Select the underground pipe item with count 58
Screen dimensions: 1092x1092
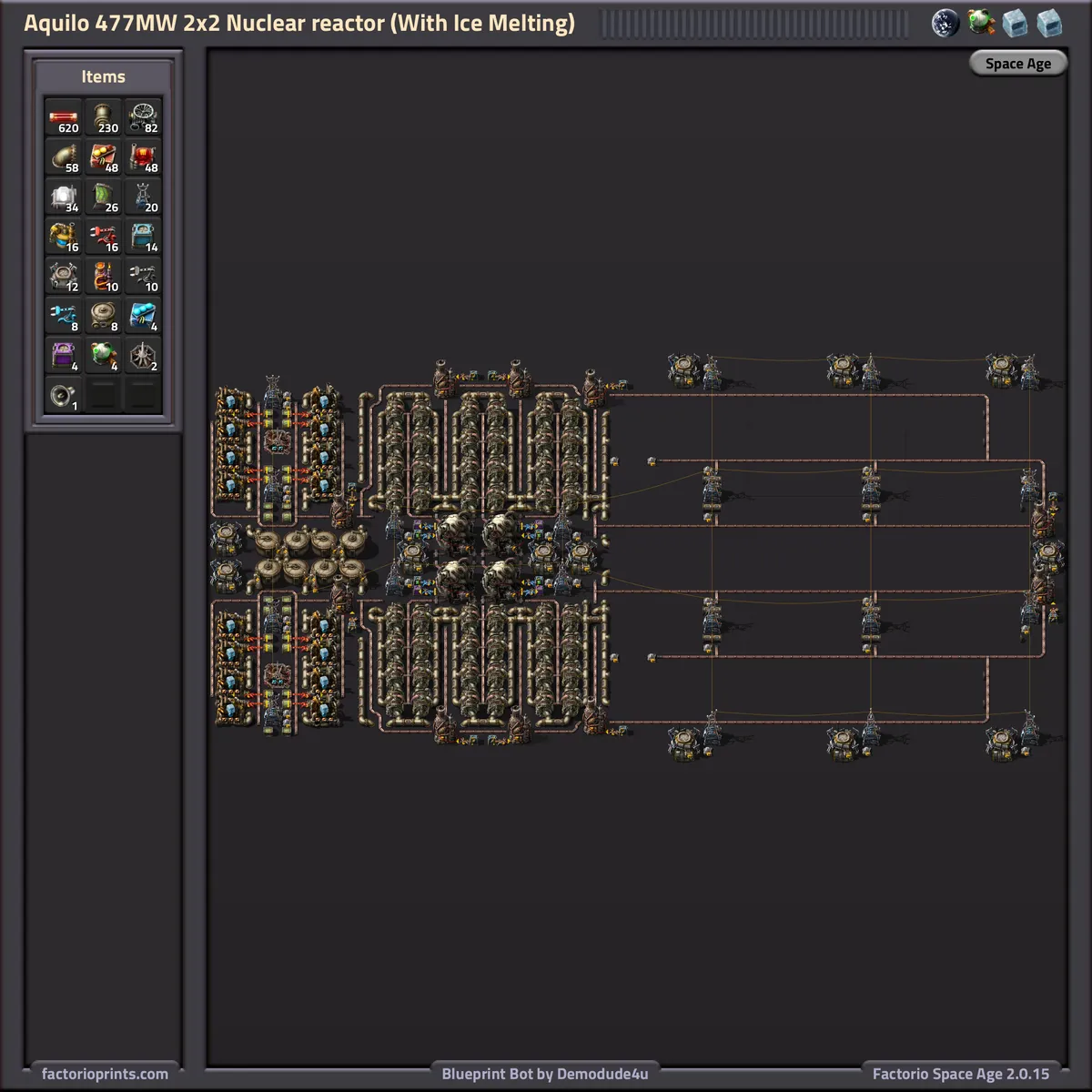click(x=64, y=157)
